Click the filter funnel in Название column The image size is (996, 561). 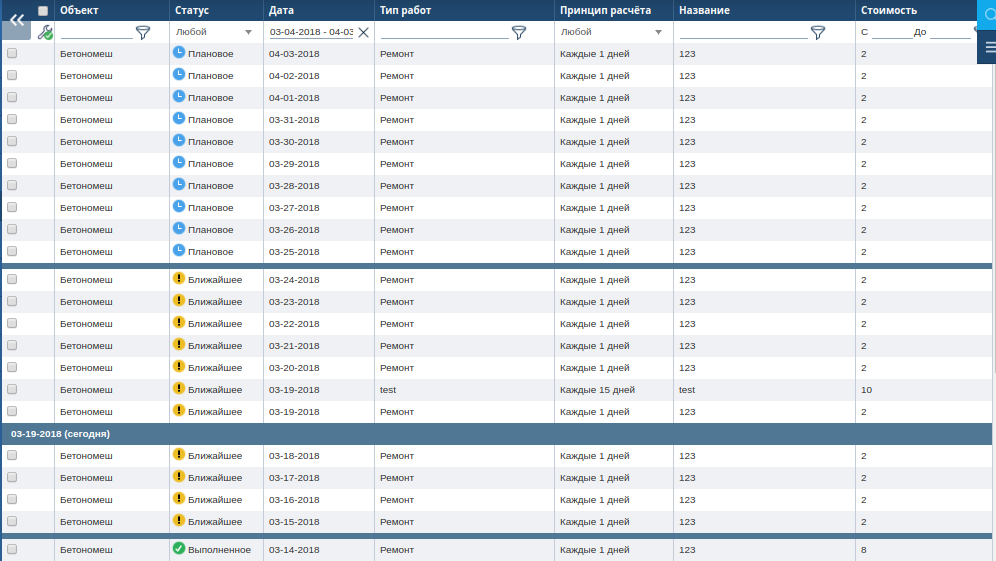pyautogui.click(x=818, y=32)
